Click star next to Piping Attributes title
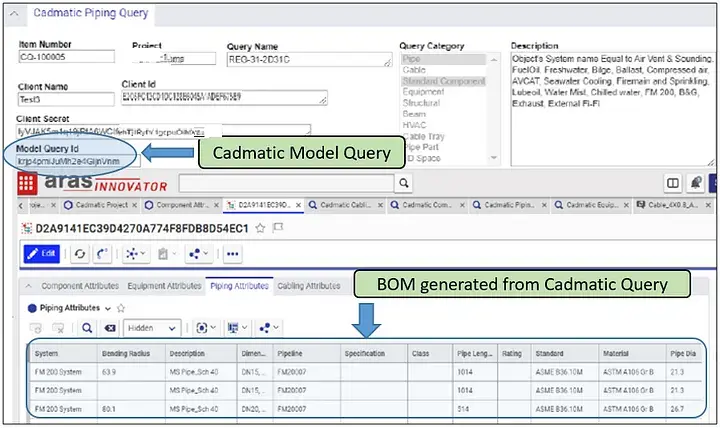 (121, 308)
